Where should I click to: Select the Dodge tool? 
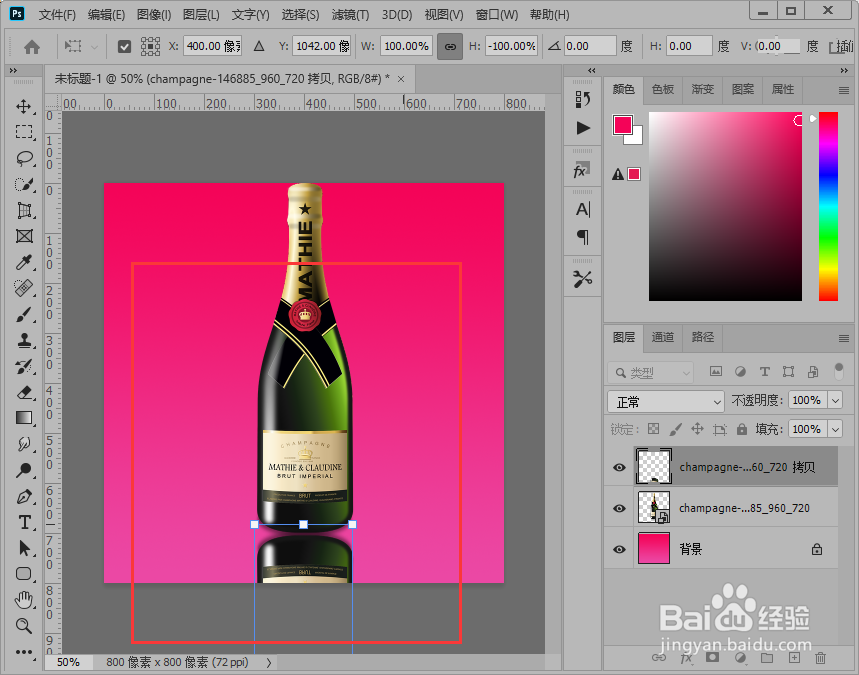[x=24, y=470]
